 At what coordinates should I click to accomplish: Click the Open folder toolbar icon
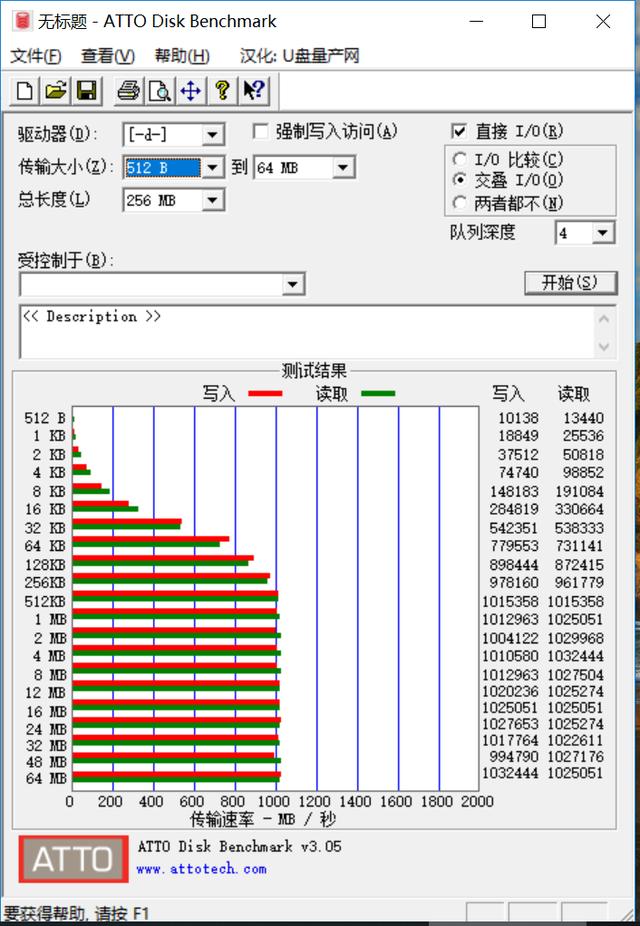(x=55, y=90)
